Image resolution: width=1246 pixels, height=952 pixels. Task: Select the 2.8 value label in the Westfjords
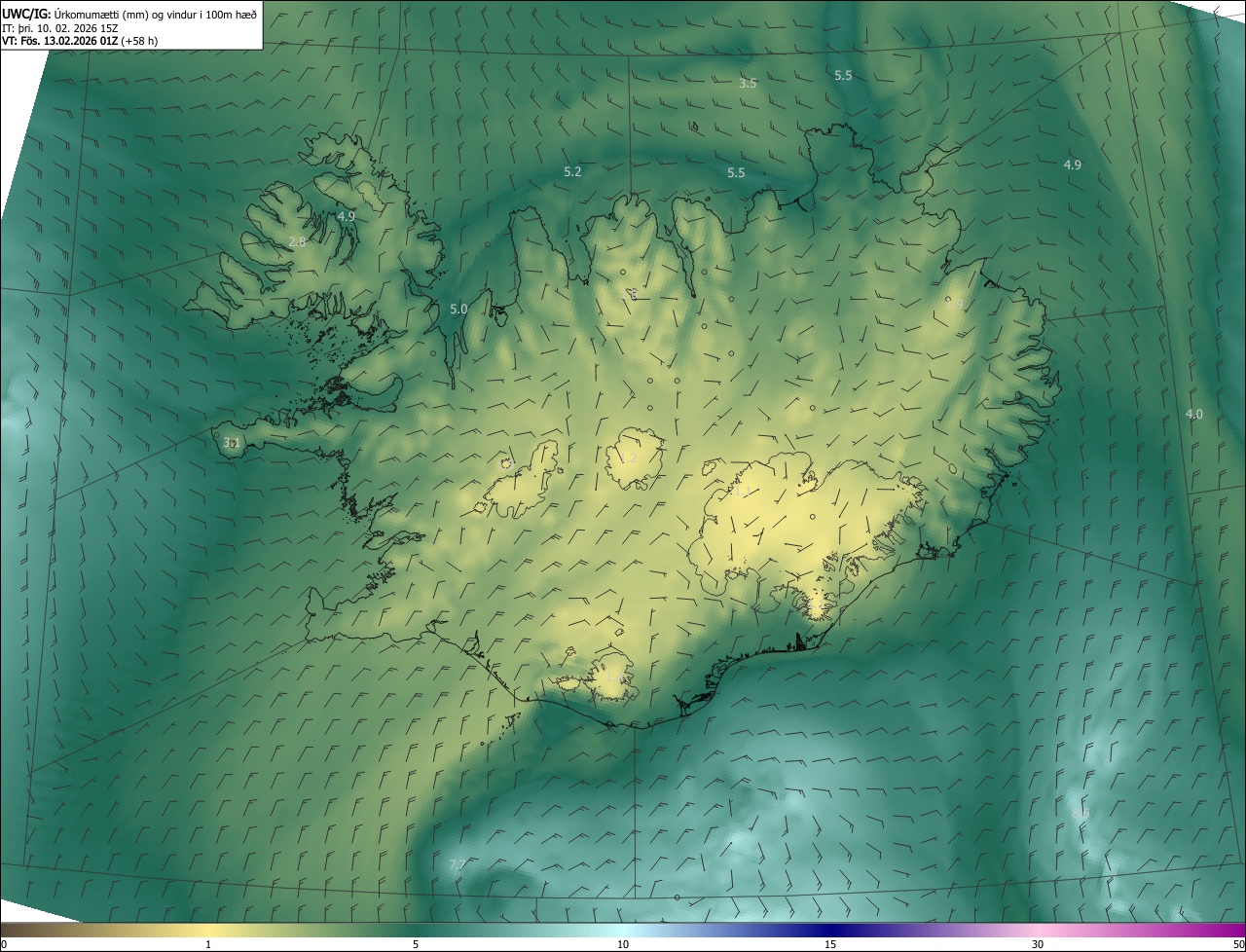click(297, 241)
